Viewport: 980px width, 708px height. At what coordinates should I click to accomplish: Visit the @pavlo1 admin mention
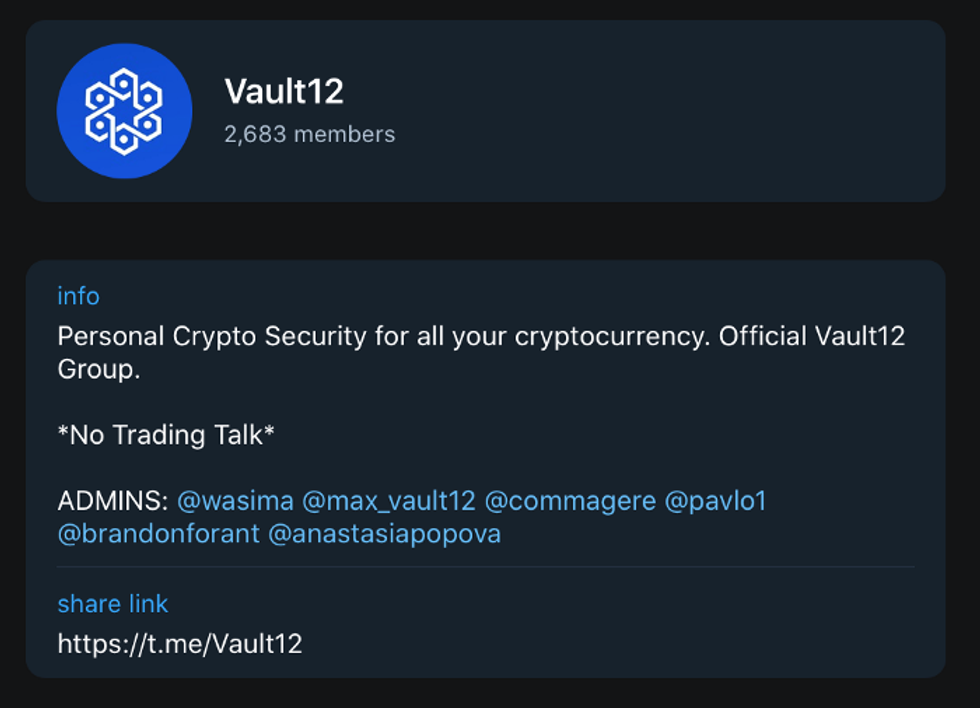pyautogui.click(x=715, y=501)
